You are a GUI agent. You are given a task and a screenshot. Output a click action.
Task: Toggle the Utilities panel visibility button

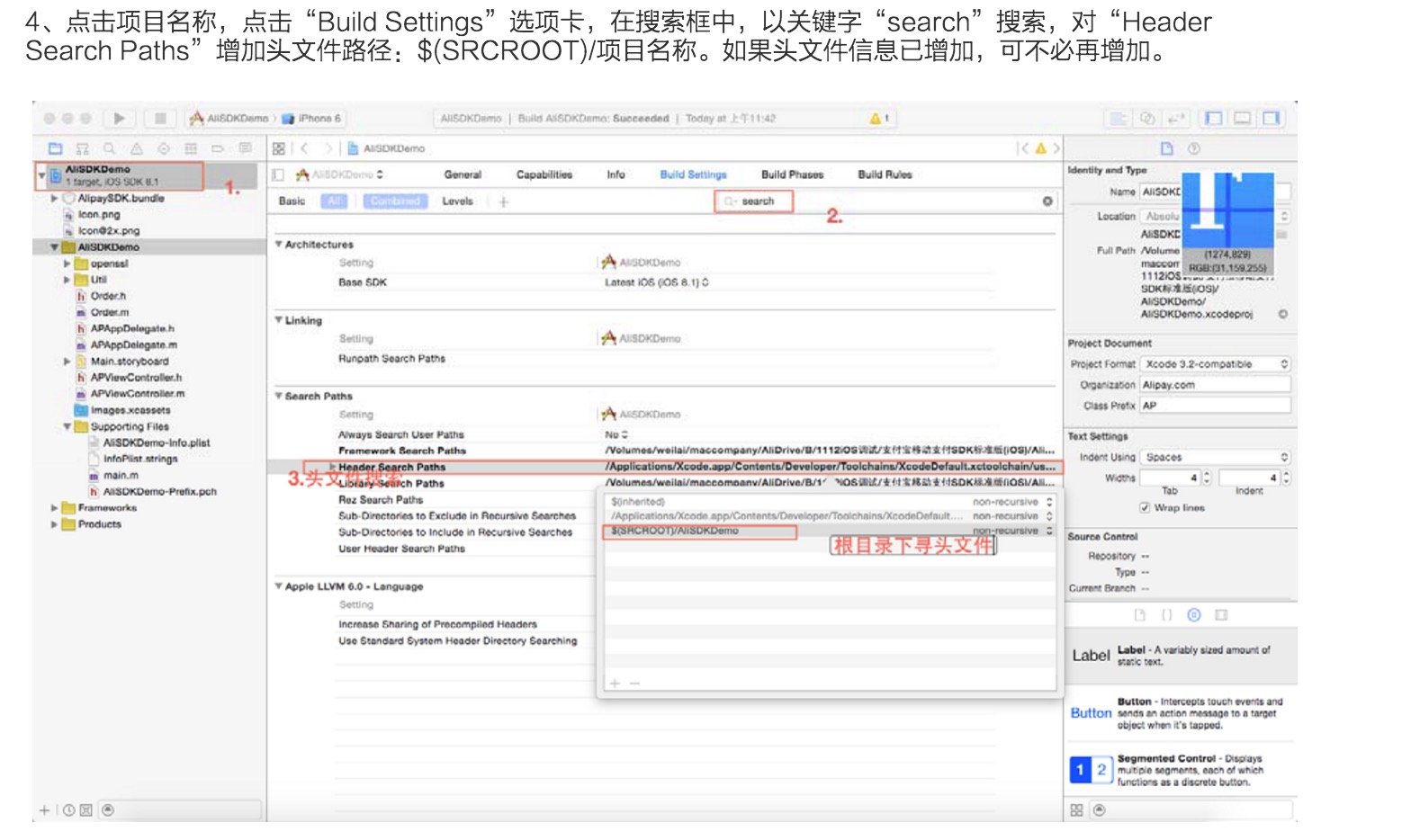(x=1271, y=118)
